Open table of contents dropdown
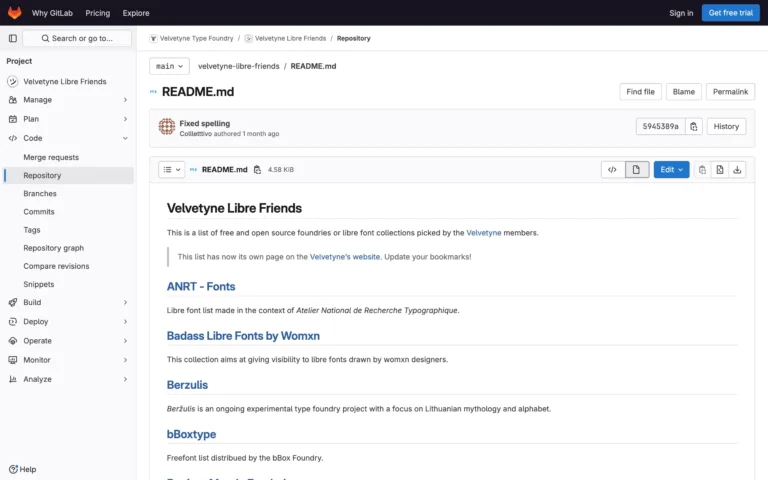The image size is (768, 480). click(x=172, y=170)
